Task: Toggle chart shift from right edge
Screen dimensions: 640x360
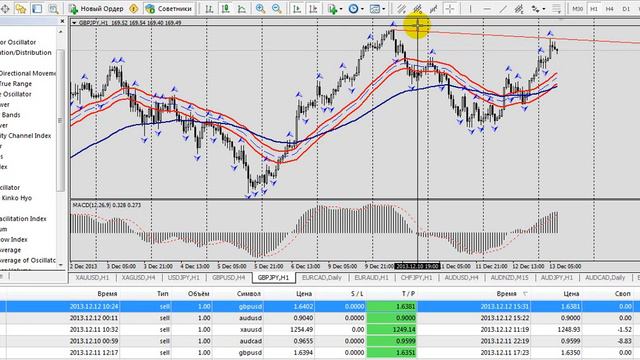Action: click(x=313, y=9)
